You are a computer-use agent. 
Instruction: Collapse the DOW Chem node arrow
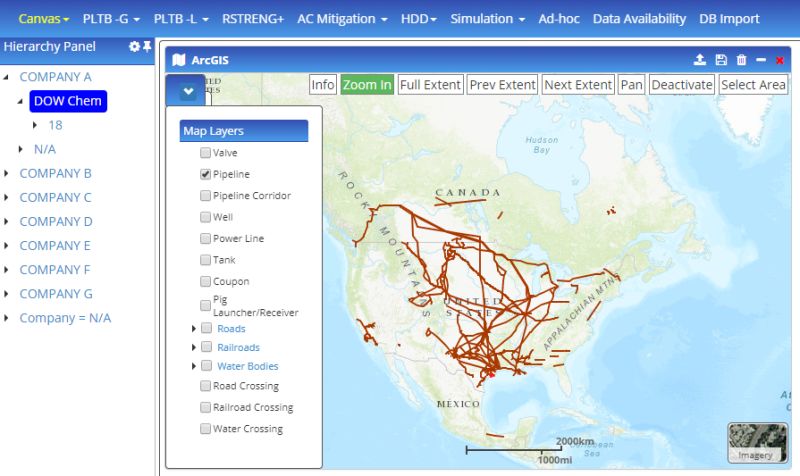click(20, 101)
